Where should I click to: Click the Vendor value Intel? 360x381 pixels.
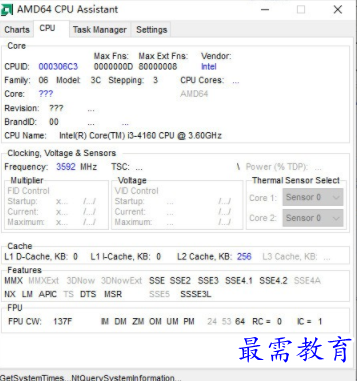coord(209,67)
